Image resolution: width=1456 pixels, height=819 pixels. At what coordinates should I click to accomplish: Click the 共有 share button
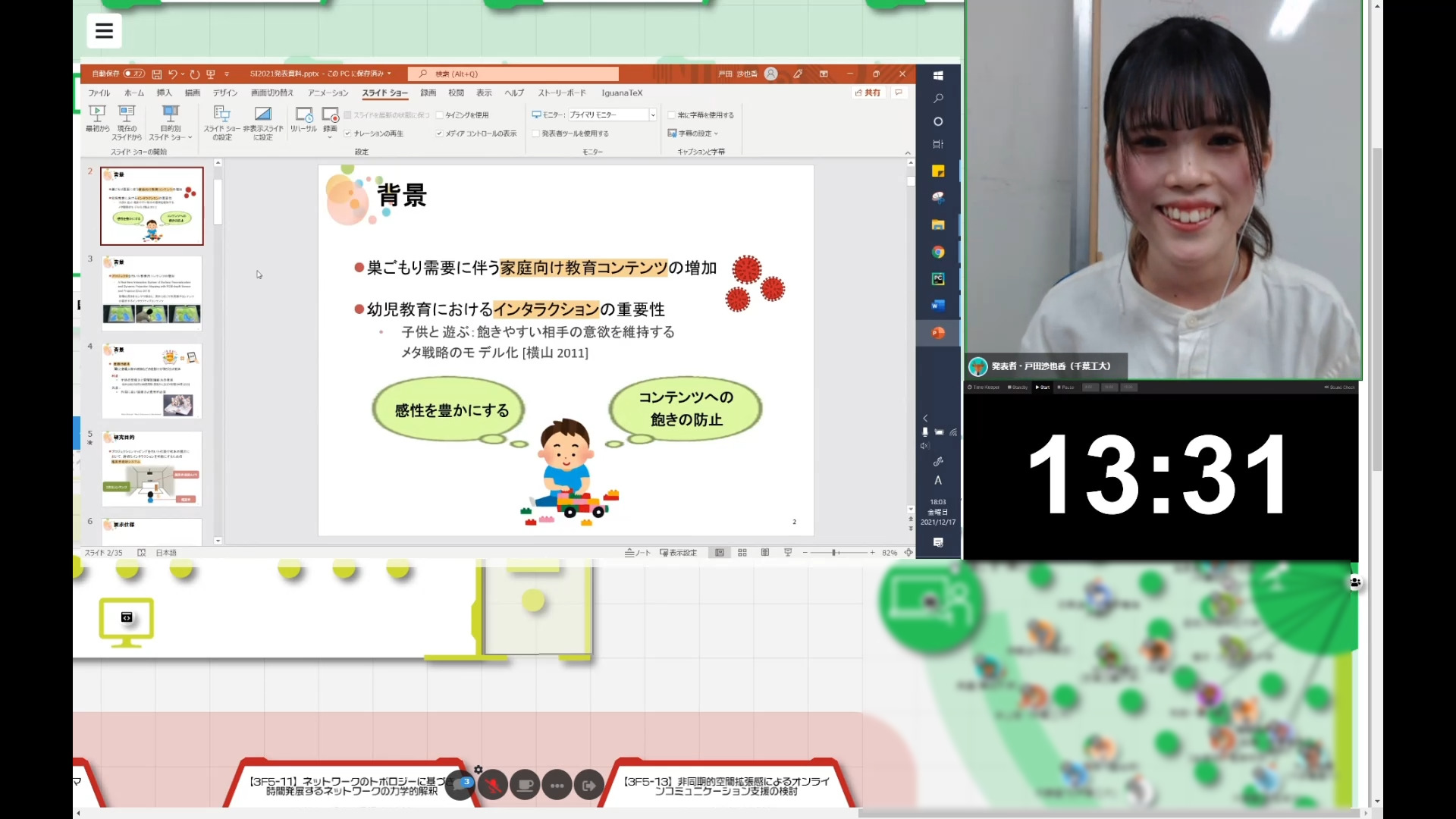coord(868,93)
